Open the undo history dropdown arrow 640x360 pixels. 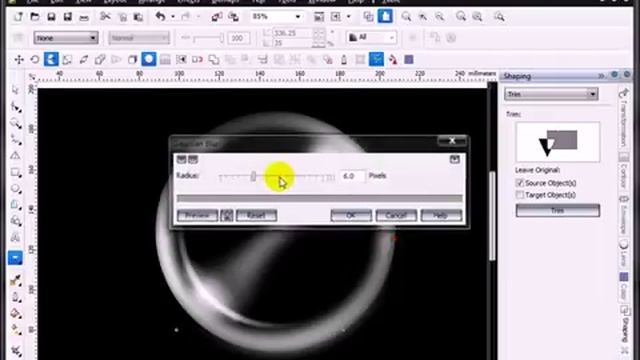173,17
